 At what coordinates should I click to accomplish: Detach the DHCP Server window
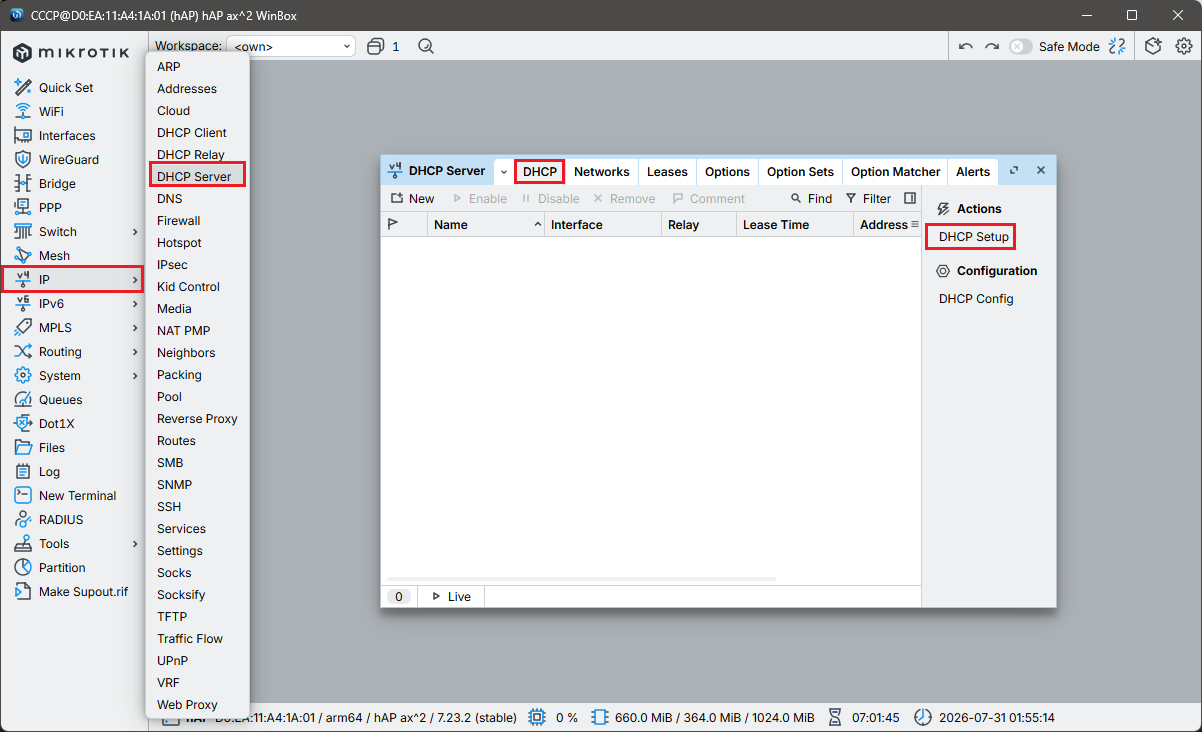pos(1013,171)
